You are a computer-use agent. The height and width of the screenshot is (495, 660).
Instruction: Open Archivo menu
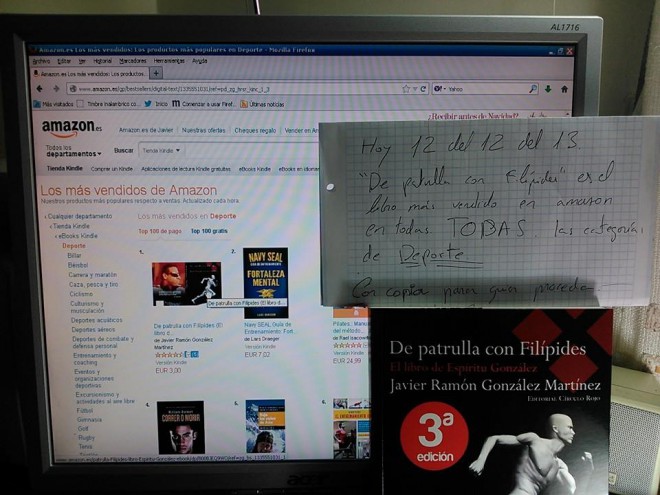[41, 61]
